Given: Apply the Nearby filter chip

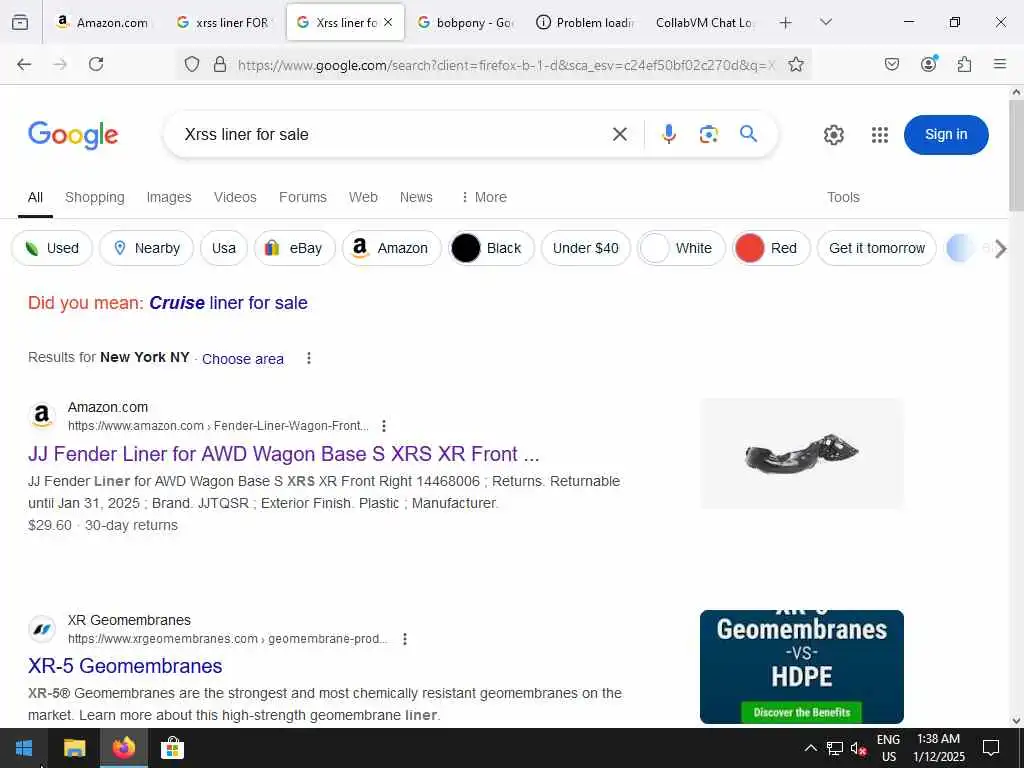Looking at the screenshot, I should [146, 248].
